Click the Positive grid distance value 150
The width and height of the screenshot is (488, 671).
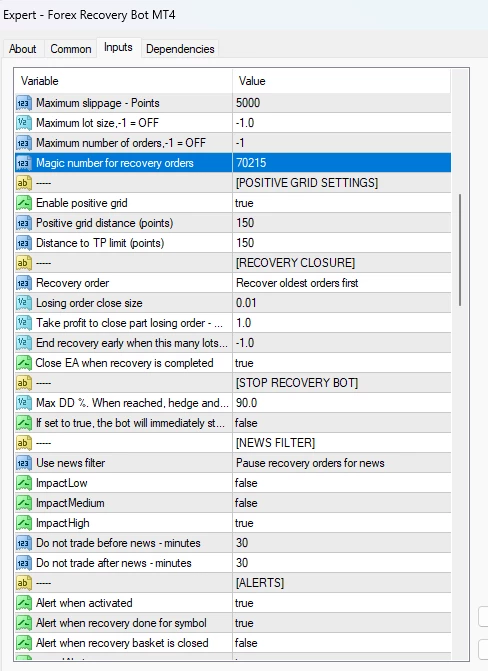[x=342, y=223]
